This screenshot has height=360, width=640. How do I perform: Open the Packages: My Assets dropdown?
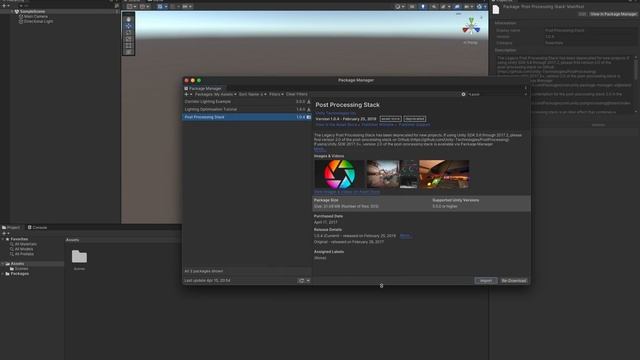coord(216,94)
